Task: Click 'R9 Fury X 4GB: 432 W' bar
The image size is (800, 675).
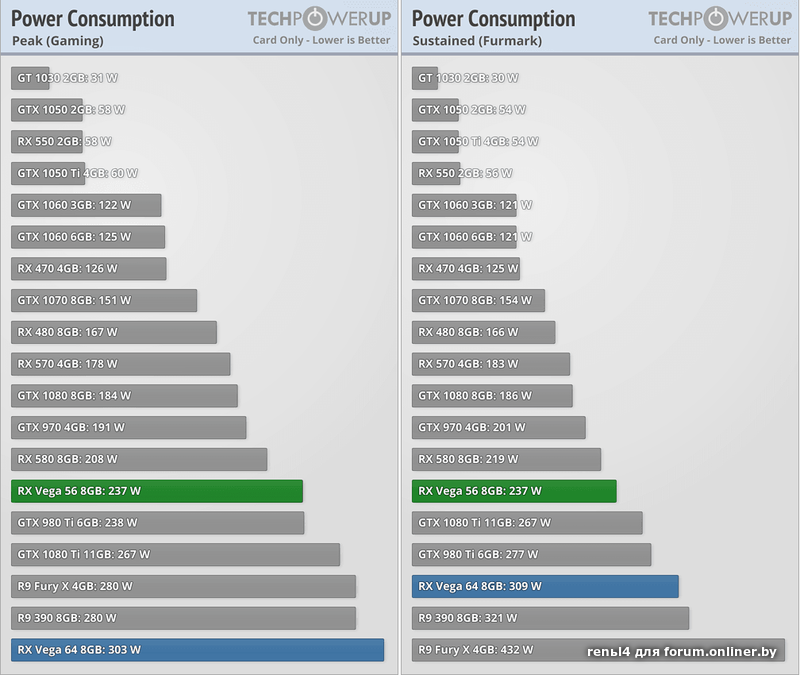Action: (598, 649)
